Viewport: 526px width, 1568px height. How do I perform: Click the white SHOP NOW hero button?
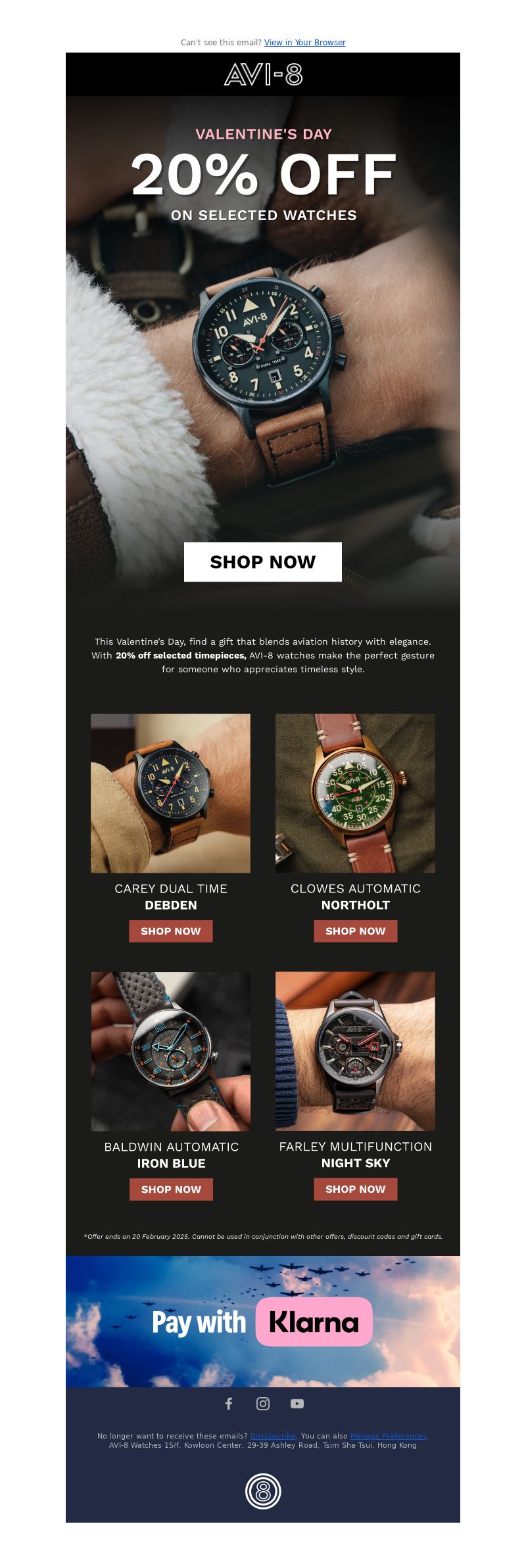[x=263, y=562]
